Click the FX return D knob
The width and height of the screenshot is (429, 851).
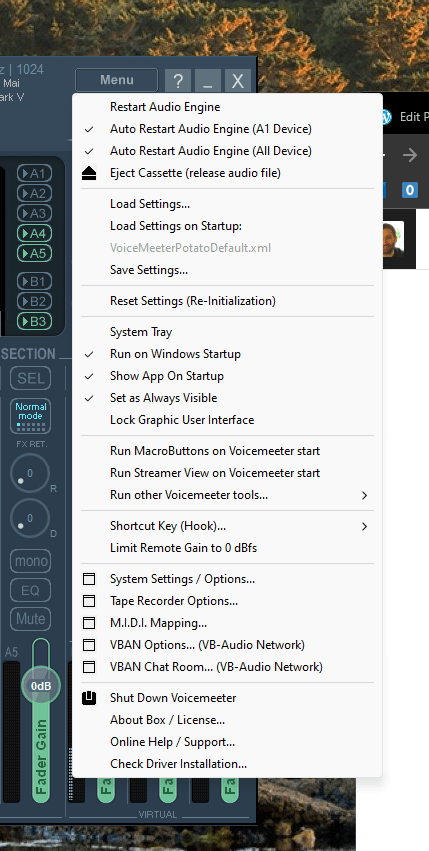(29, 519)
